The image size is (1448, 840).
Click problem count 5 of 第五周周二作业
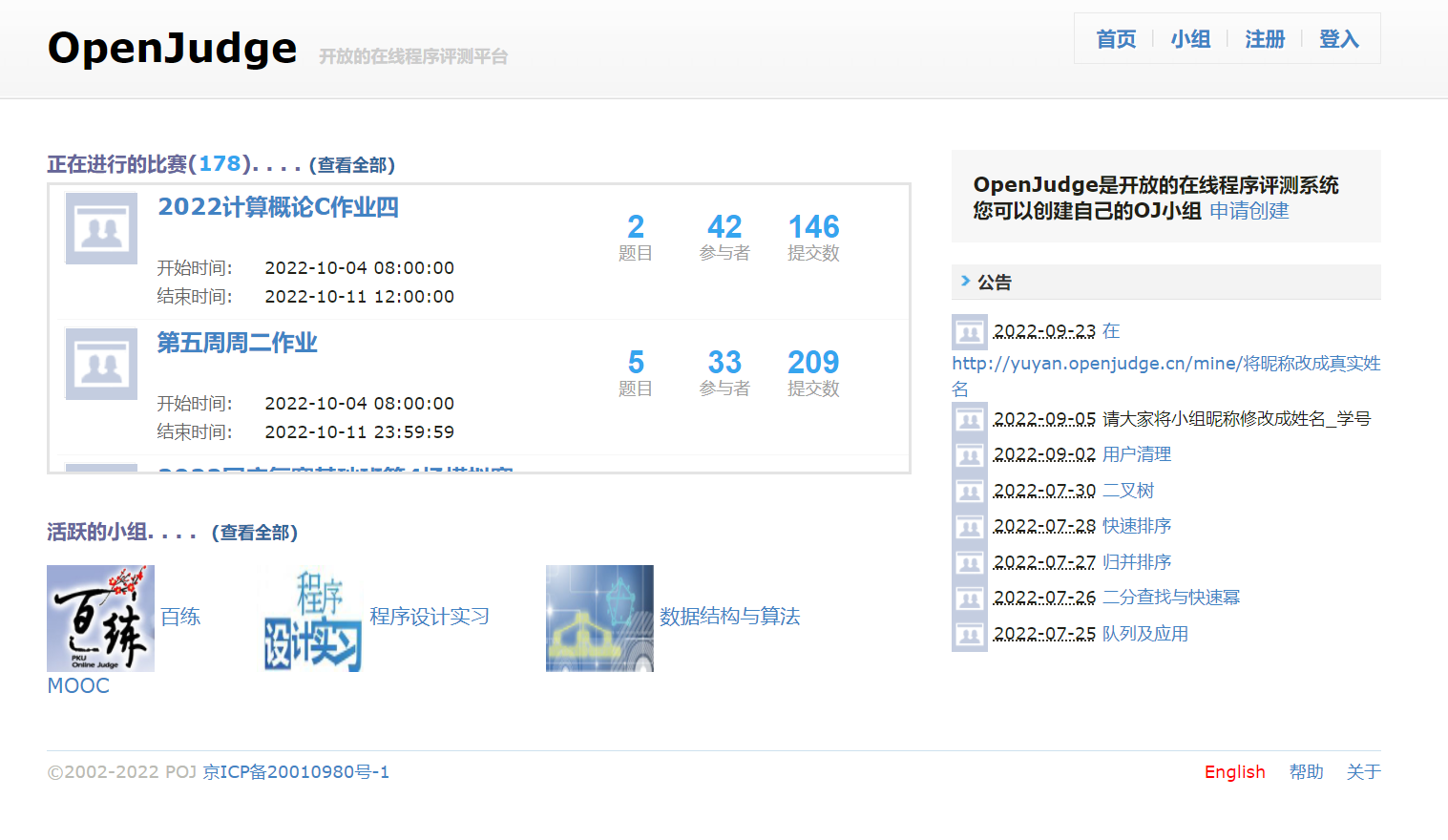coord(636,363)
